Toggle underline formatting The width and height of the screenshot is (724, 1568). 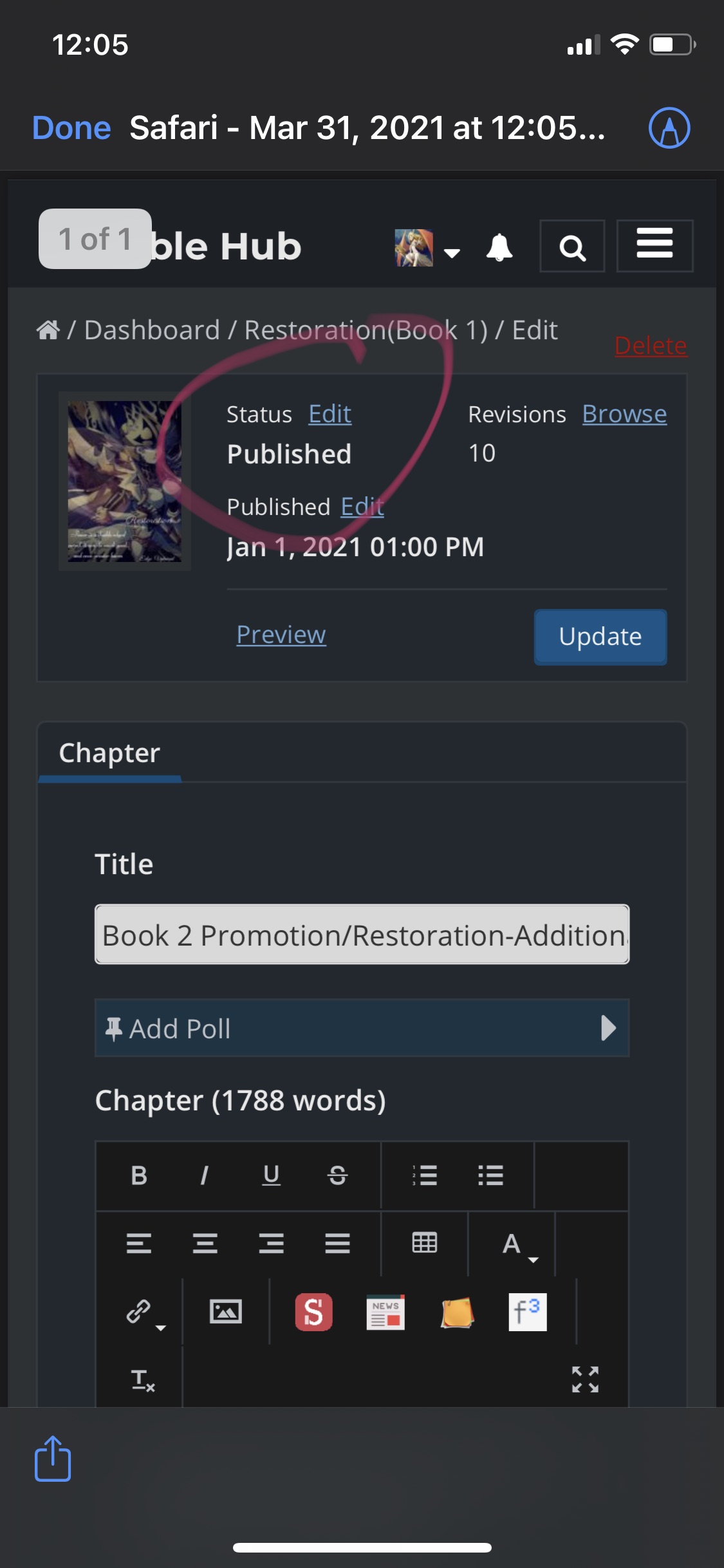(271, 1175)
